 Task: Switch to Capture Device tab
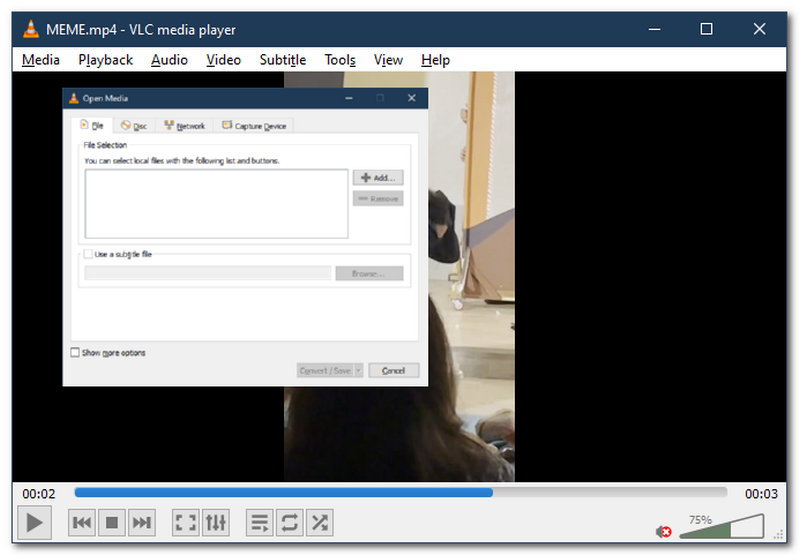click(x=254, y=126)
